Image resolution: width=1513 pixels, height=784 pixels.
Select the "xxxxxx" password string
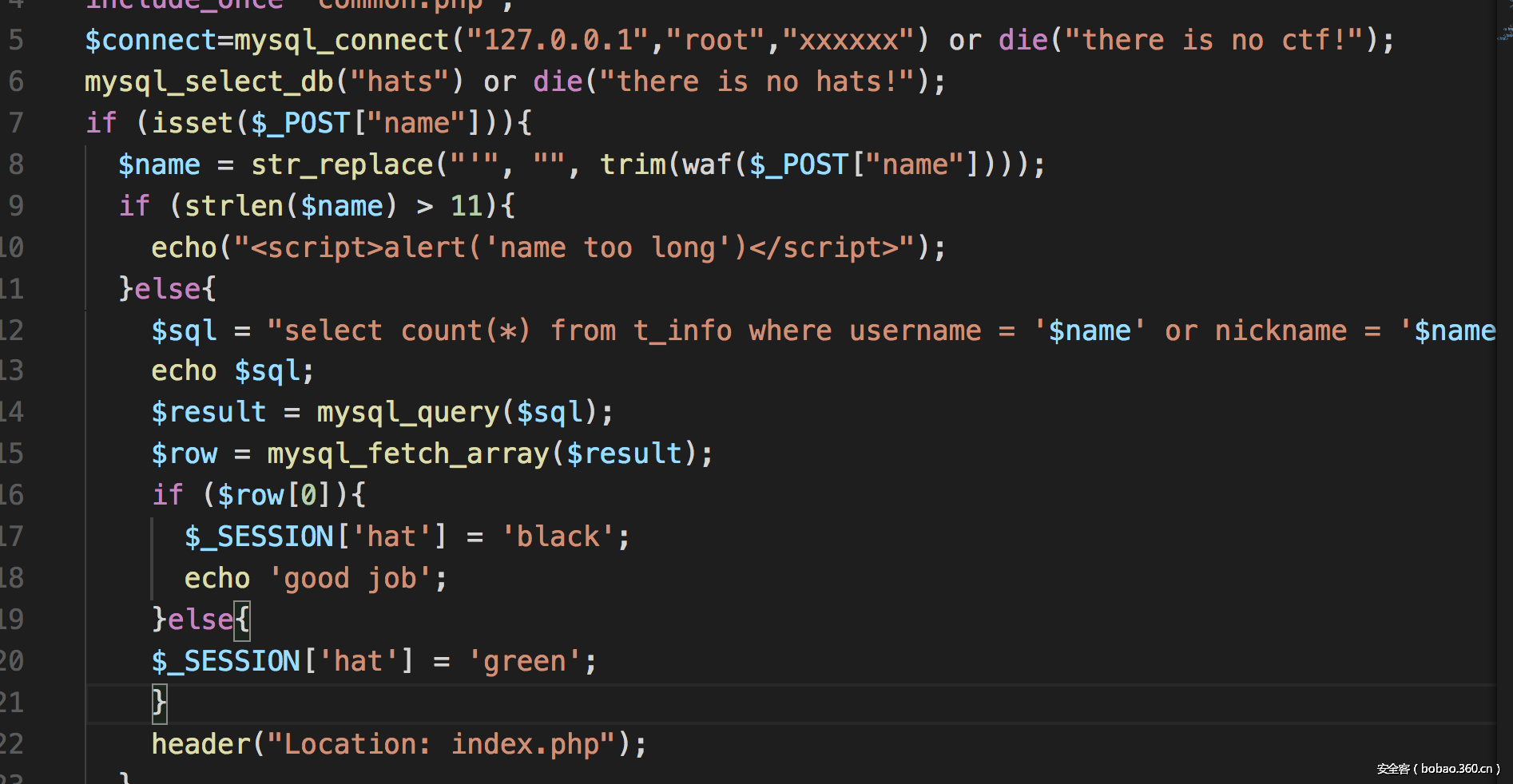[849, 40]
